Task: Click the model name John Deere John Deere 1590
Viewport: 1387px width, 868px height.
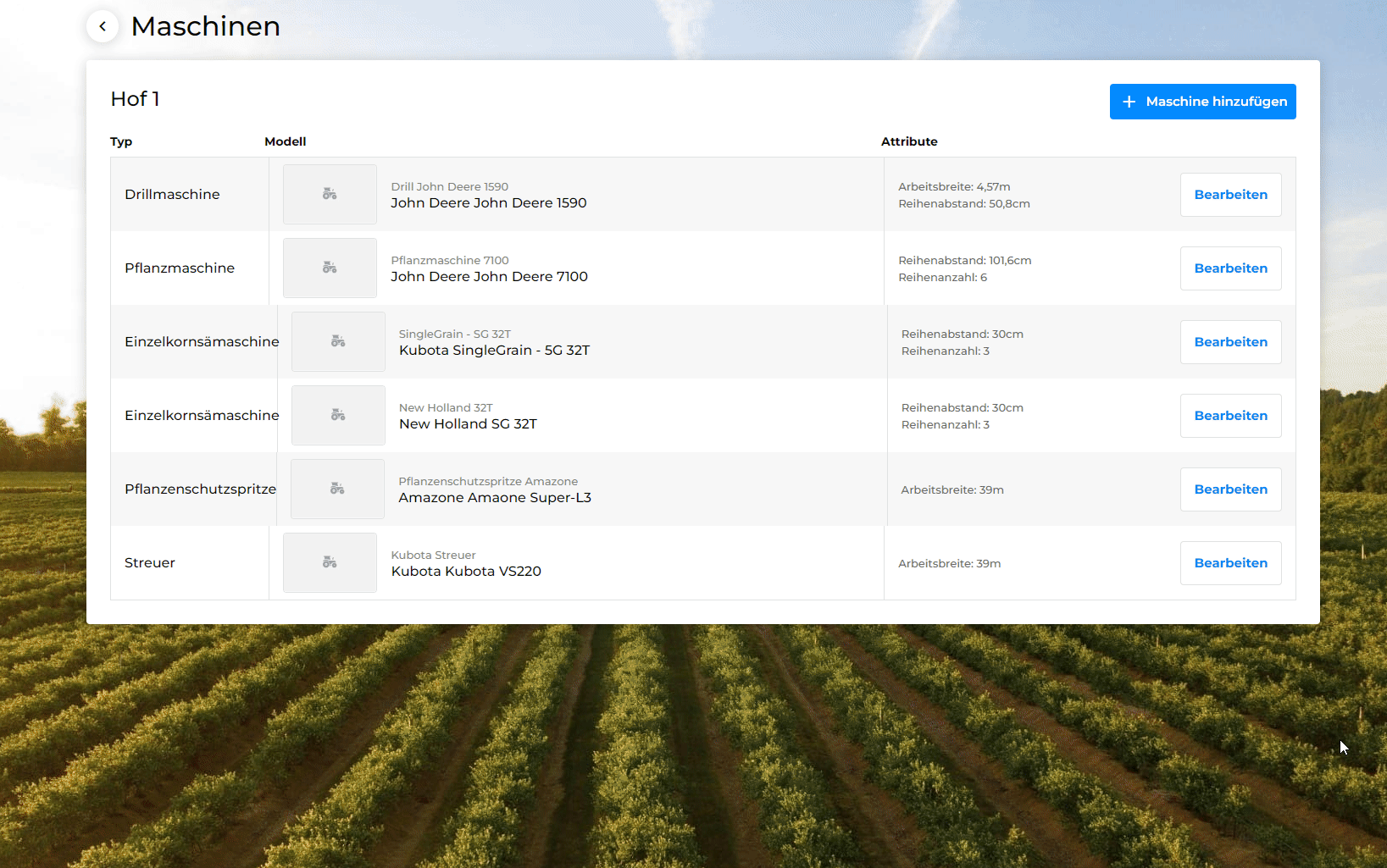Action: 489,202
